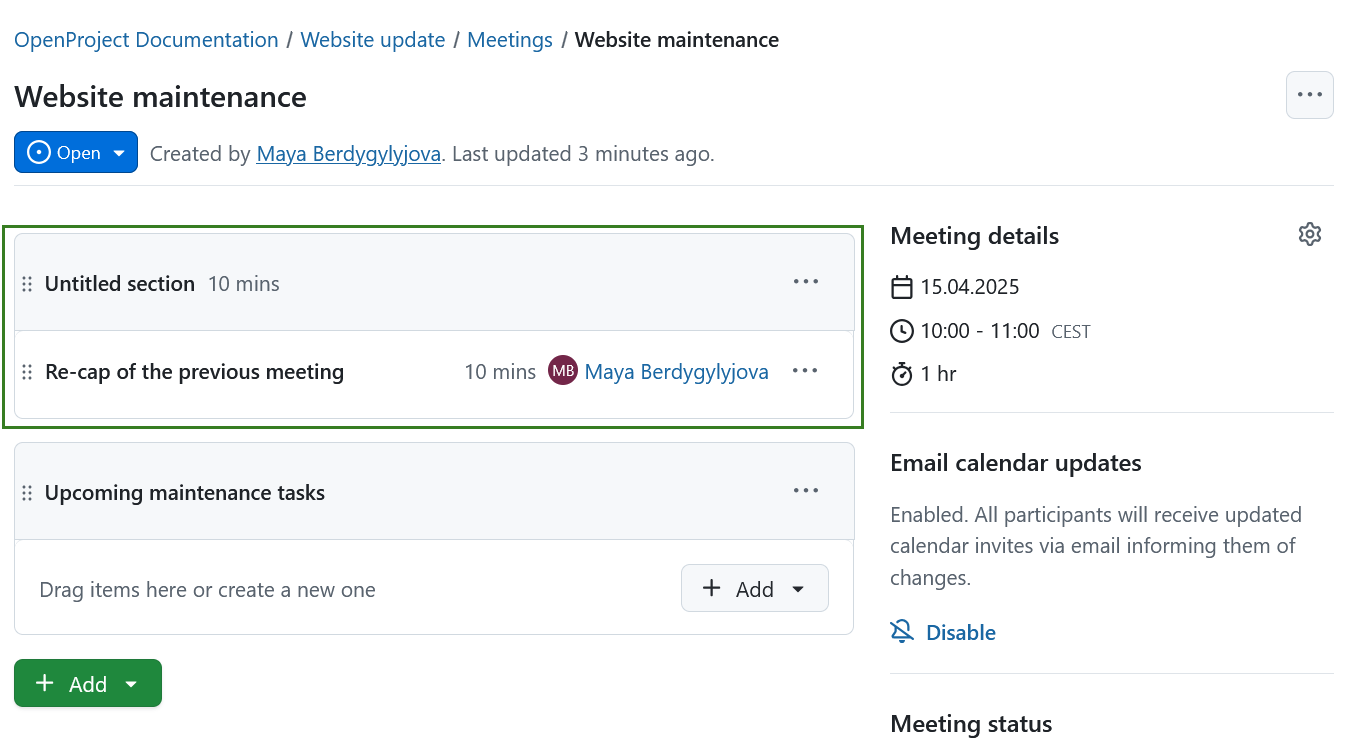
Task: Click the crossed-out bell icon
Action: 902,632
